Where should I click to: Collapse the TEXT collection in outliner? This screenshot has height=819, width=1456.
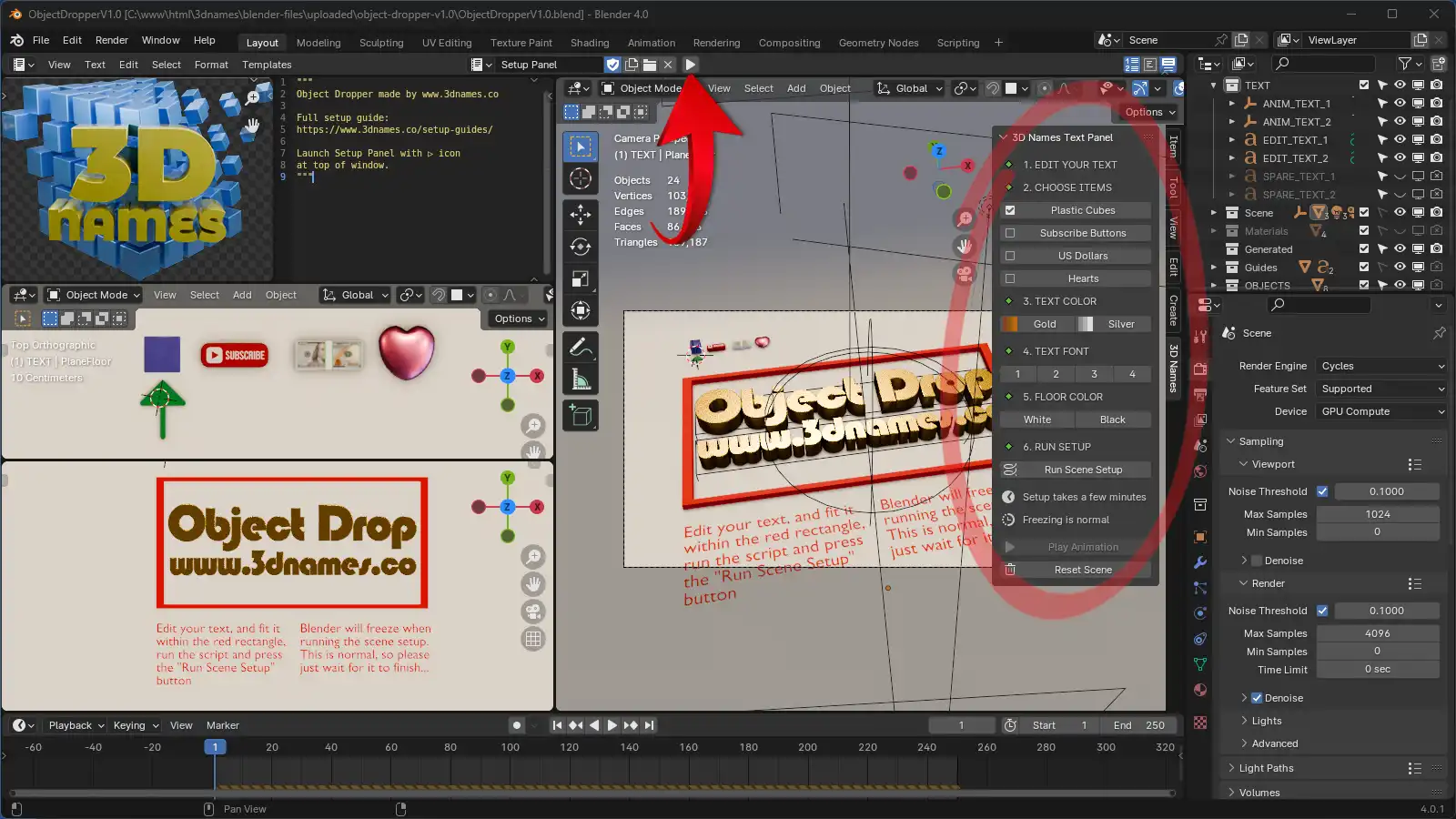(1214, 86)
